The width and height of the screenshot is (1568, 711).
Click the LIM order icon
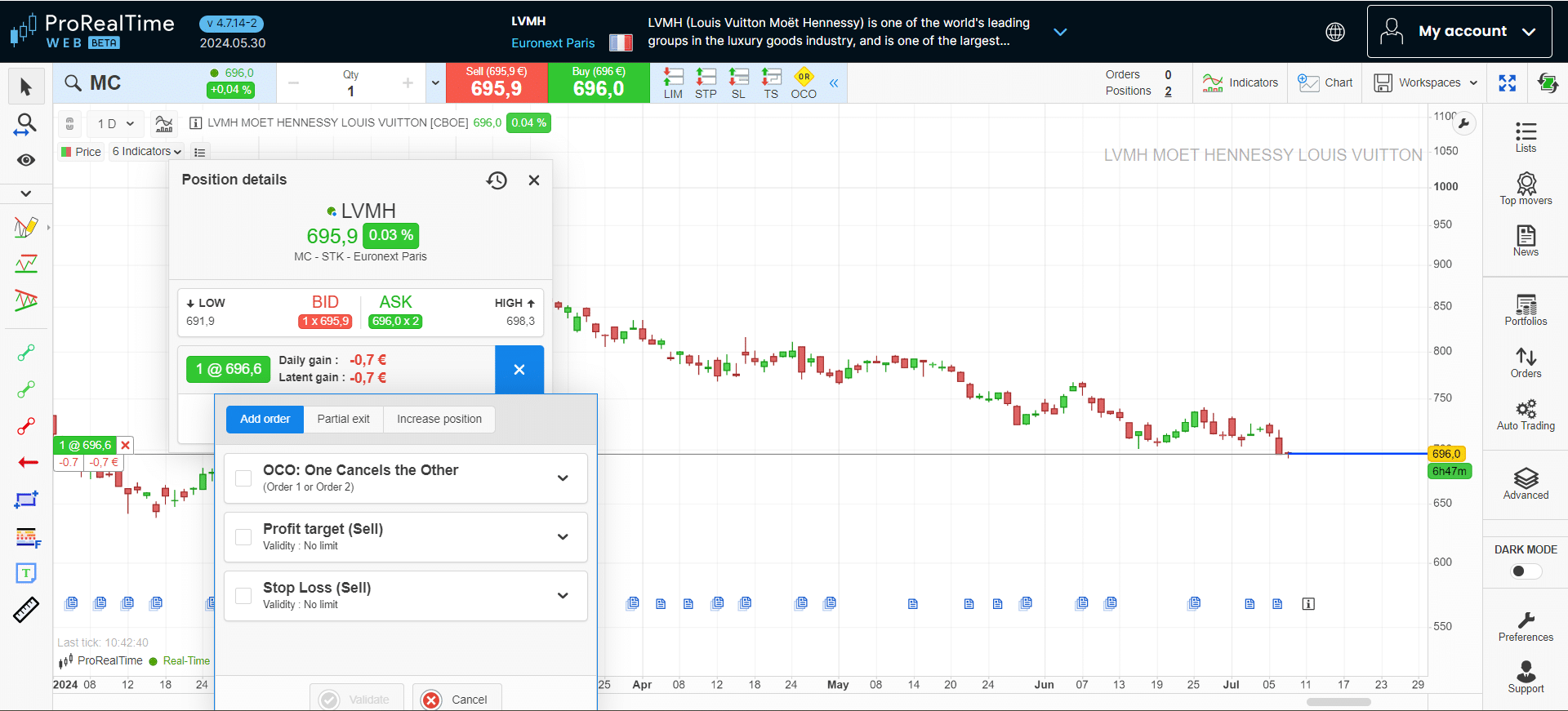[673, 83]
